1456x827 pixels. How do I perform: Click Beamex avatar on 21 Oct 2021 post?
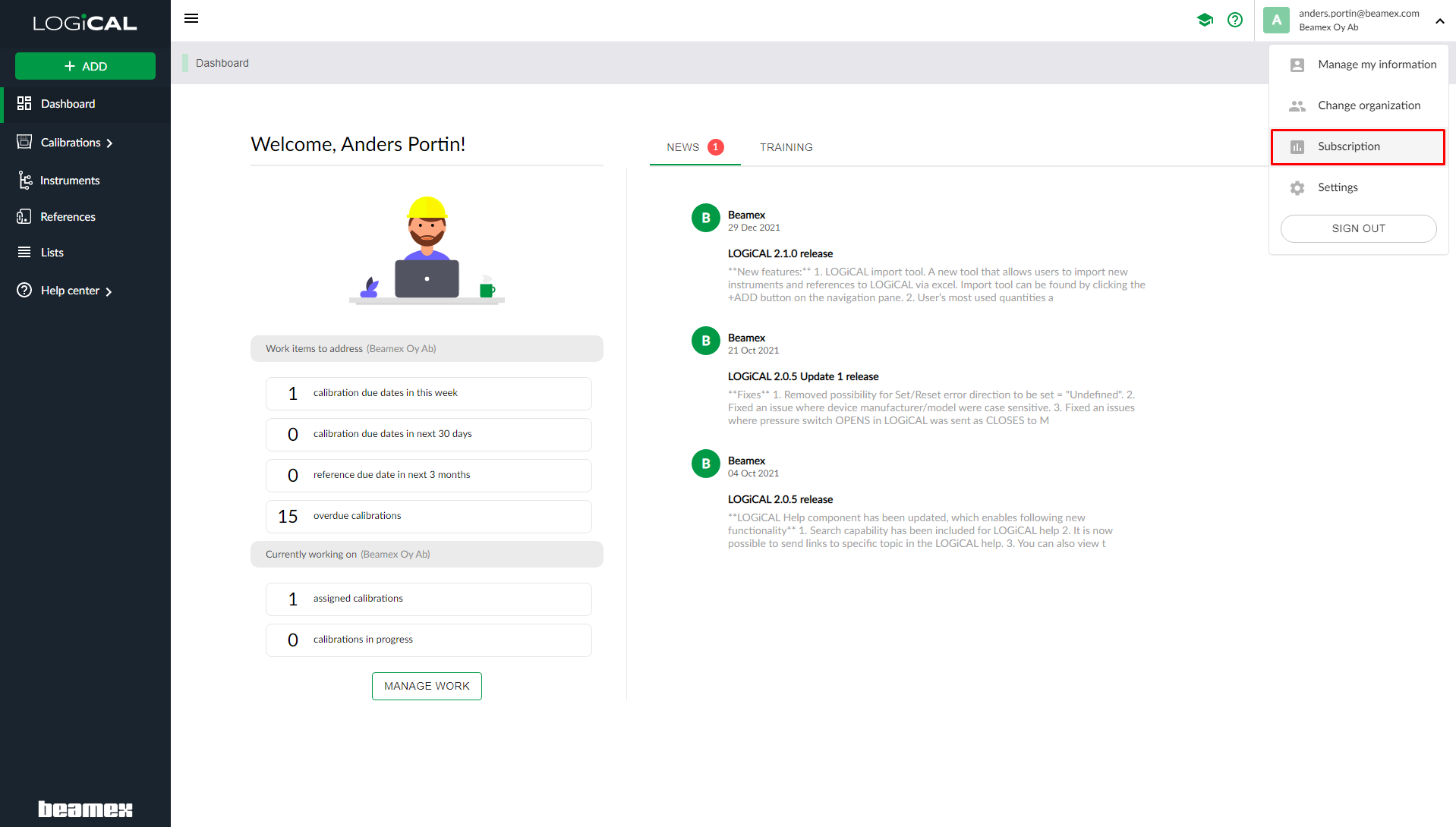click(x=705, y=341)
